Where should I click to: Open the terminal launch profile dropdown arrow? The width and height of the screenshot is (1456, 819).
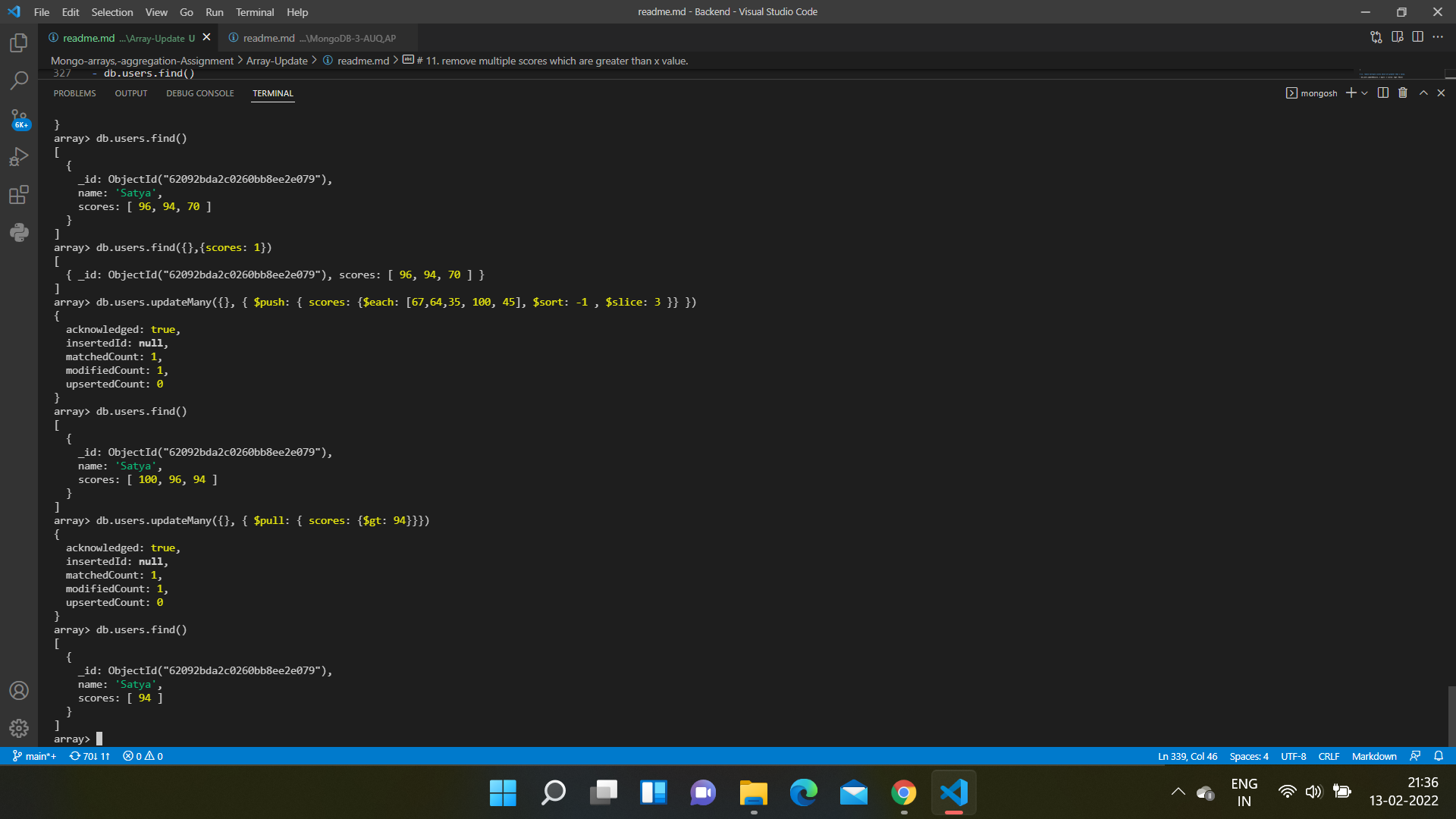(1365, 93)
